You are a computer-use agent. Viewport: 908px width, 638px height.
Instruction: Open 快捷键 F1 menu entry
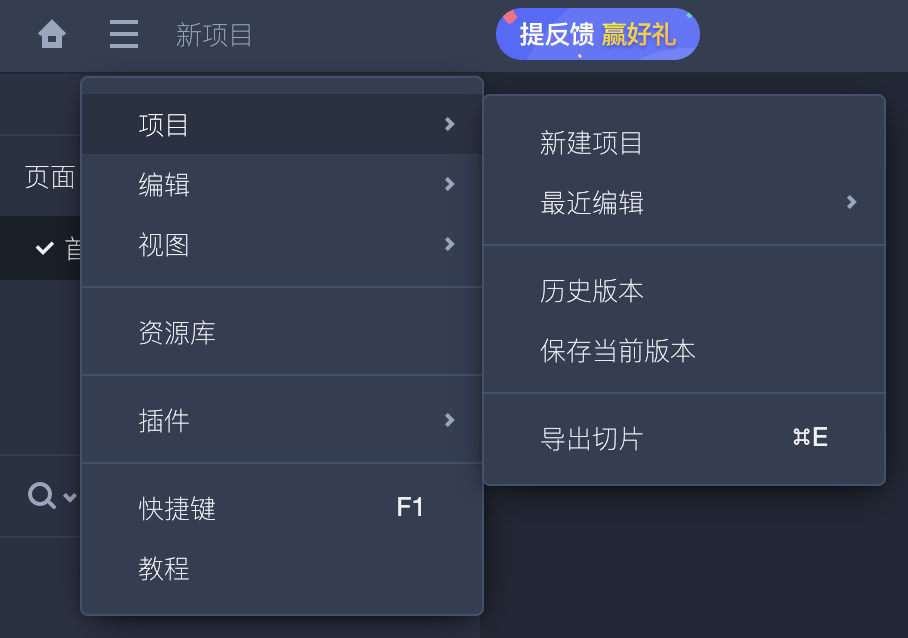282,509
